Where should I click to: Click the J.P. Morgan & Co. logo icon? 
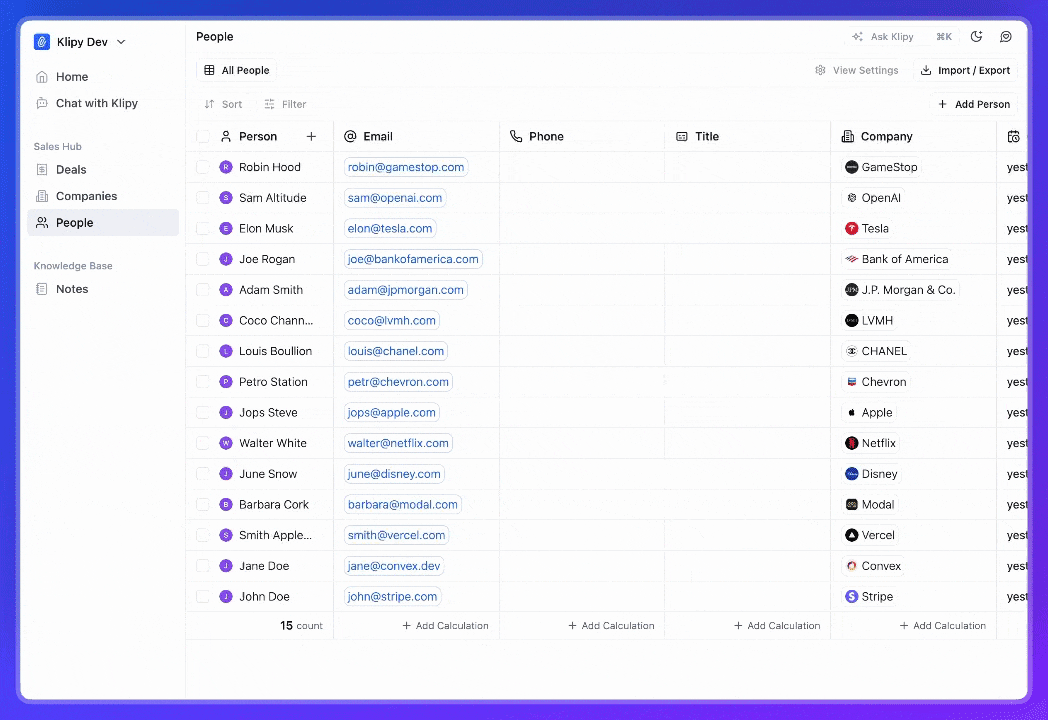click(852, 290)
